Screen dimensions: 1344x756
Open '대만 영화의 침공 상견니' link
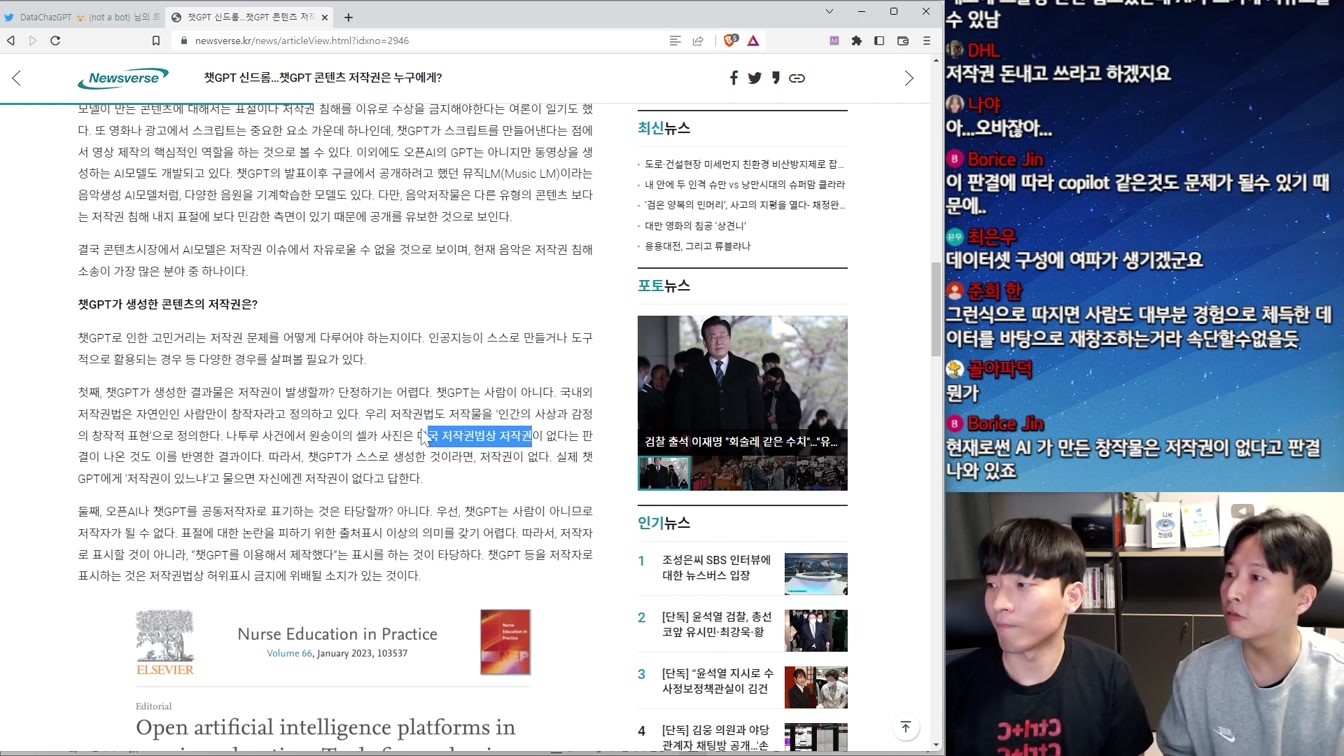(695, 226)
